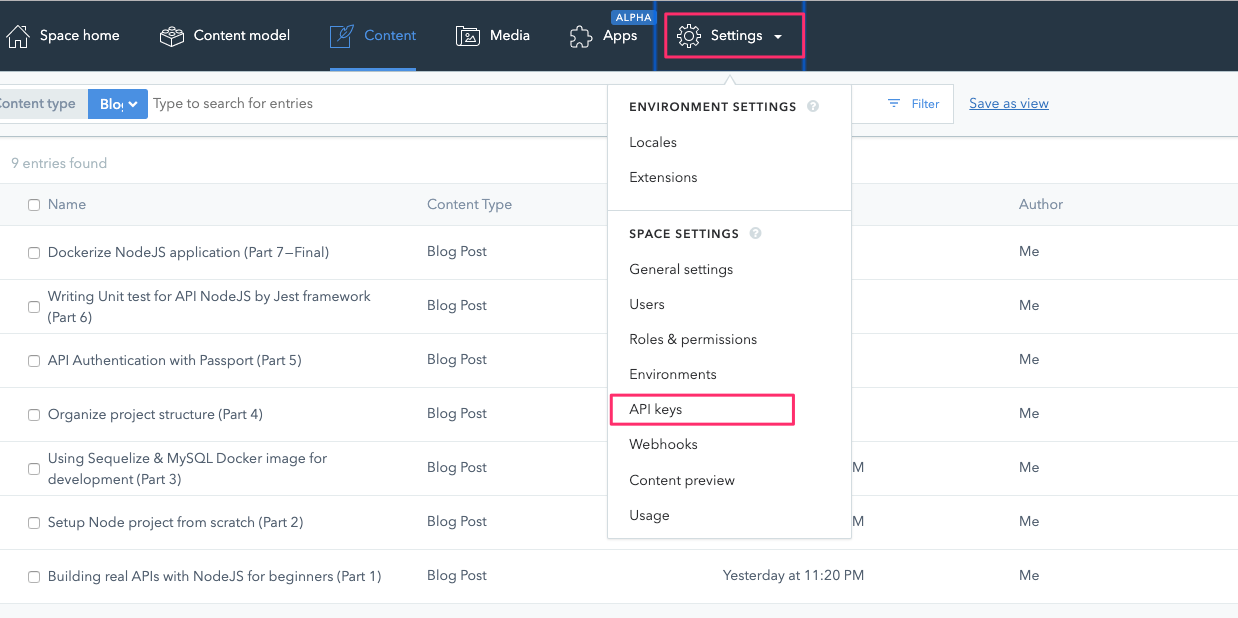Click the Save as view link
This screenshot has height=618, width=1238.
point(1008,103)
